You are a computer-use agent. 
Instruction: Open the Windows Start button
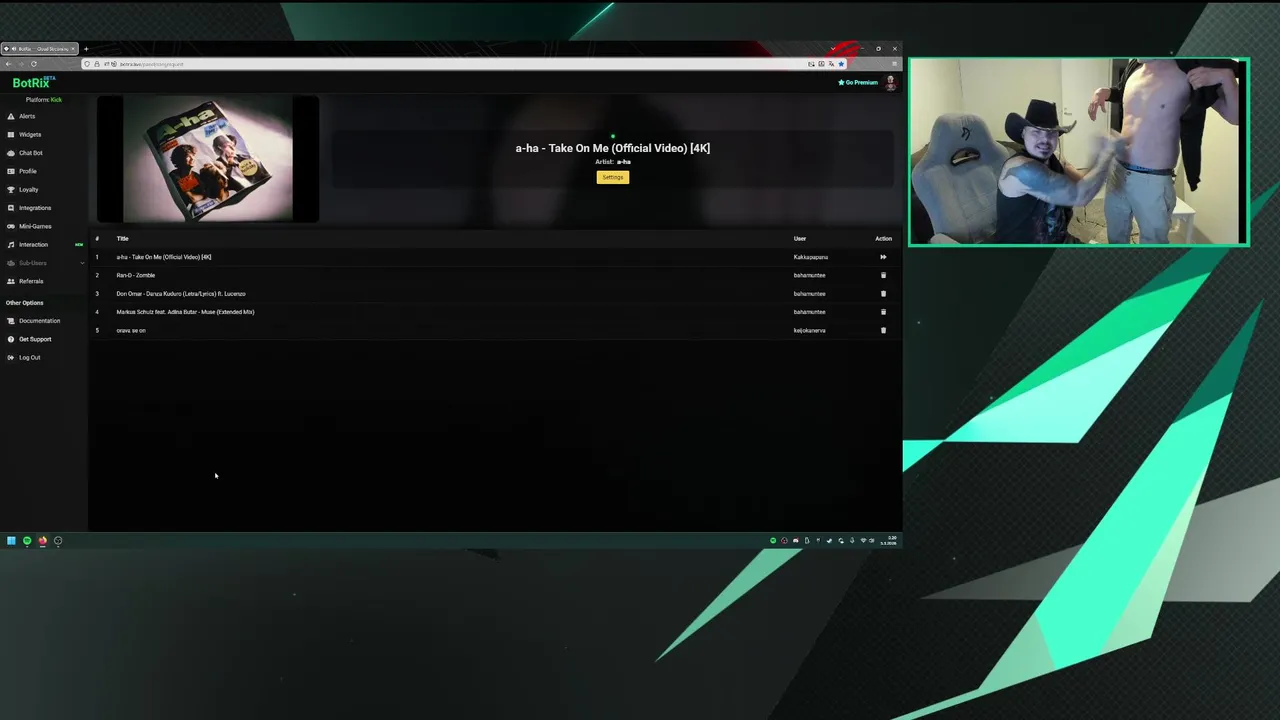pyautogui.click(x=11, y=541)
